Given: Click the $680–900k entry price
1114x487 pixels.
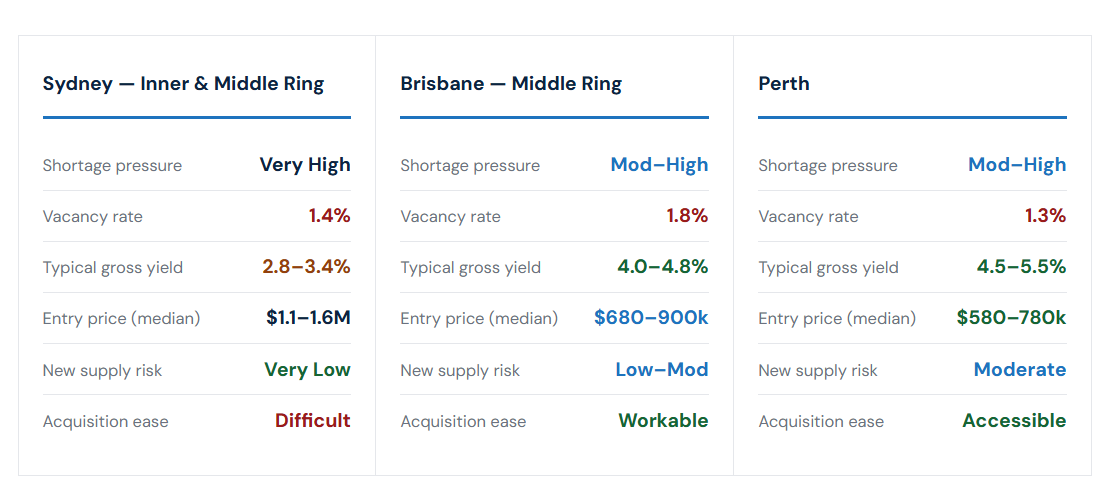Looking at the screenshot, I should 651,318.
